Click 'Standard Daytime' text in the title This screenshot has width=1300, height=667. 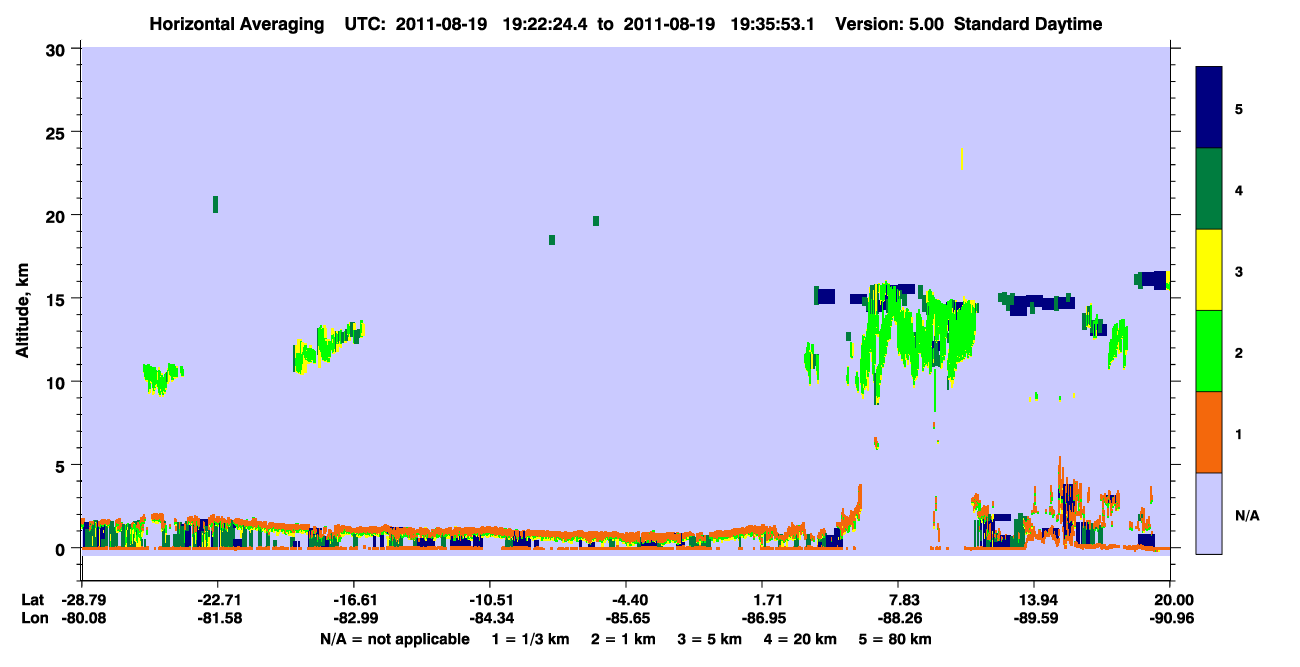[x=1028, y=25]
